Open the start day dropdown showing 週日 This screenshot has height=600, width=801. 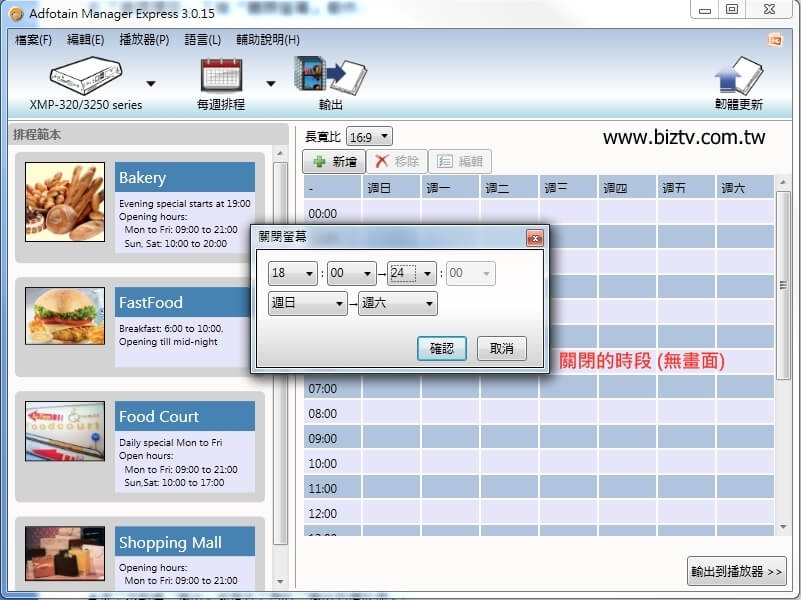[307, 303]
